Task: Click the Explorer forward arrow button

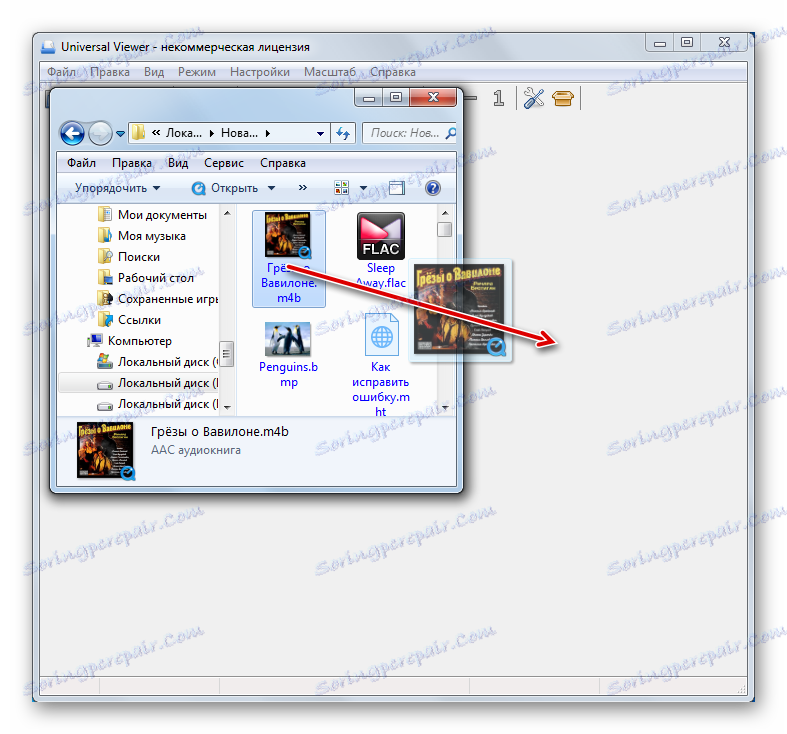Action: pos(100,134)
